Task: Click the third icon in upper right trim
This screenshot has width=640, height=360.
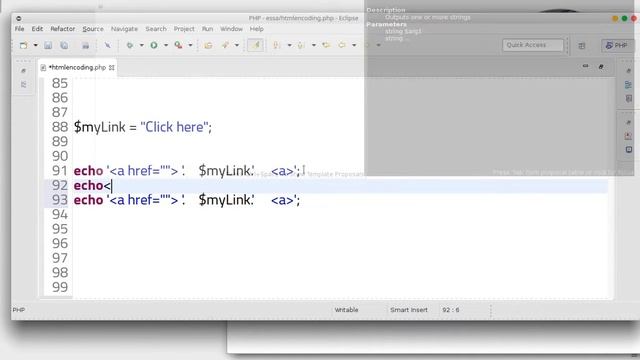Action: point(629,98)
